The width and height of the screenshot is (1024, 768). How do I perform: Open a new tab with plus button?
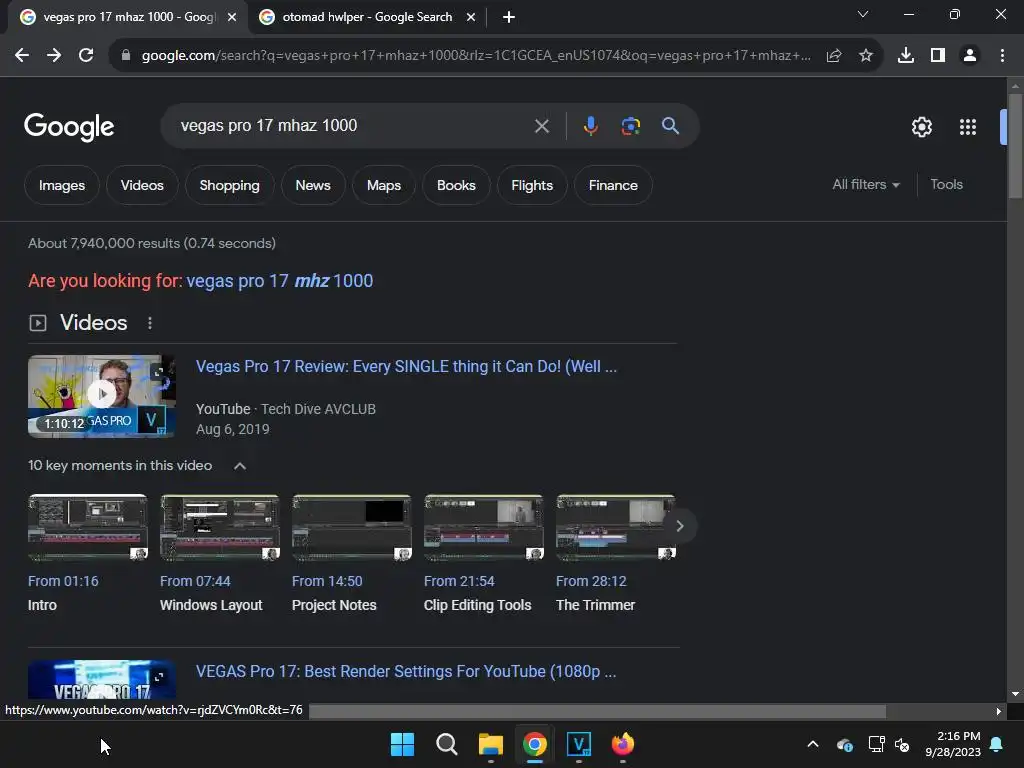[x=509, y=17]
